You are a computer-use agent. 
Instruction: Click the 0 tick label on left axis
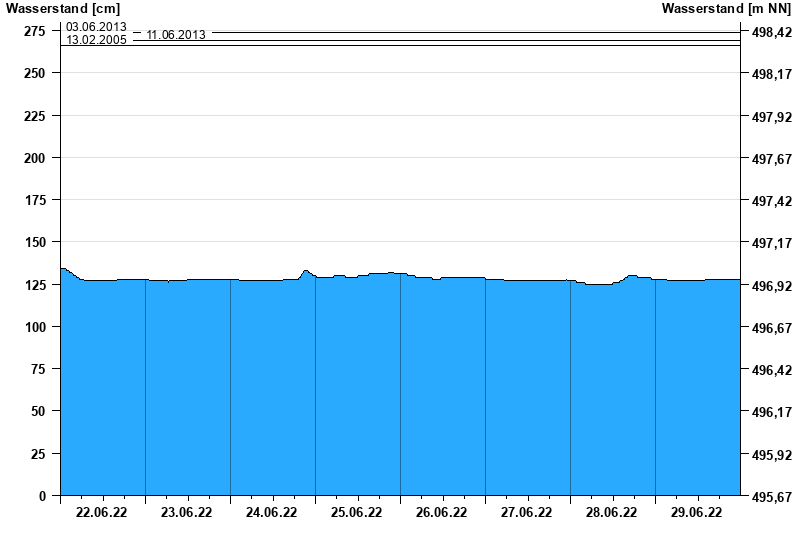point(42,495)
